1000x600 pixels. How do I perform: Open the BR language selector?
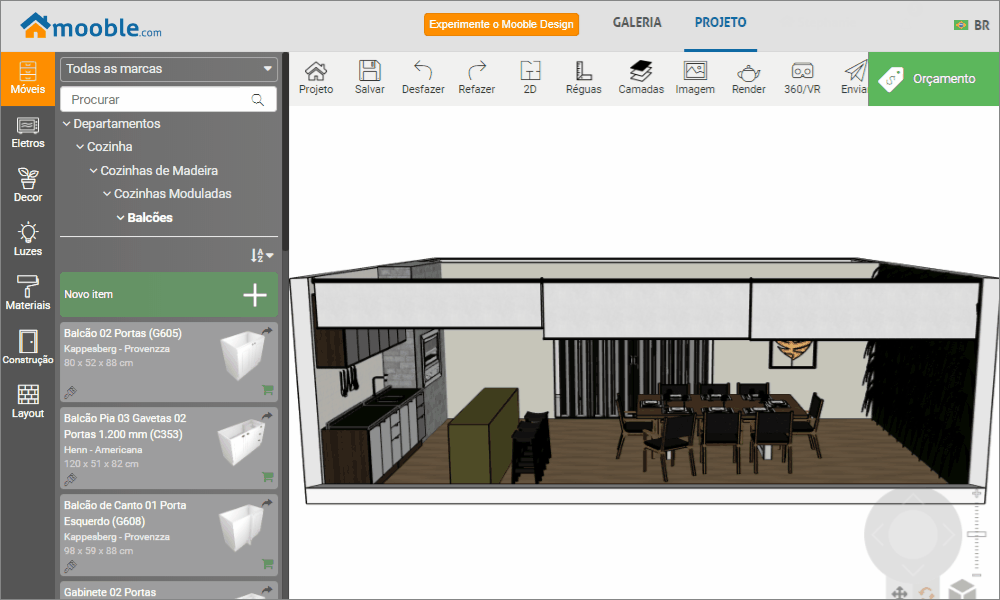click(971, 25)
